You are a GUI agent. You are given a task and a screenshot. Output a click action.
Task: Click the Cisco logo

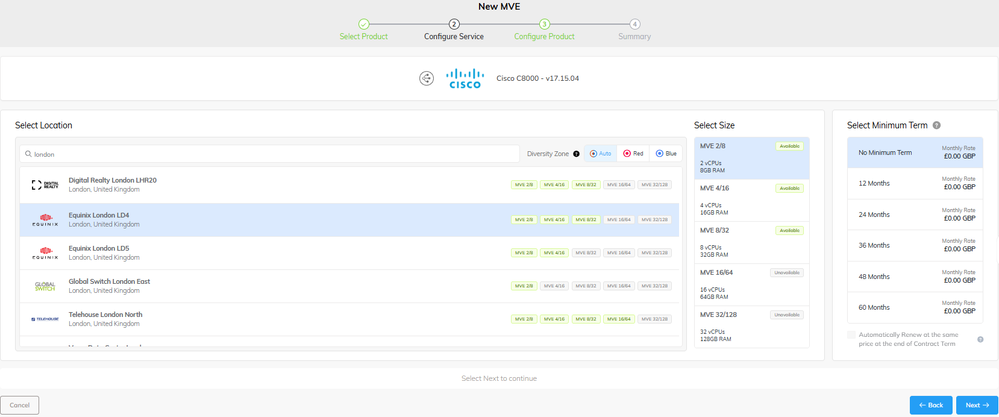tap(464, 78)
